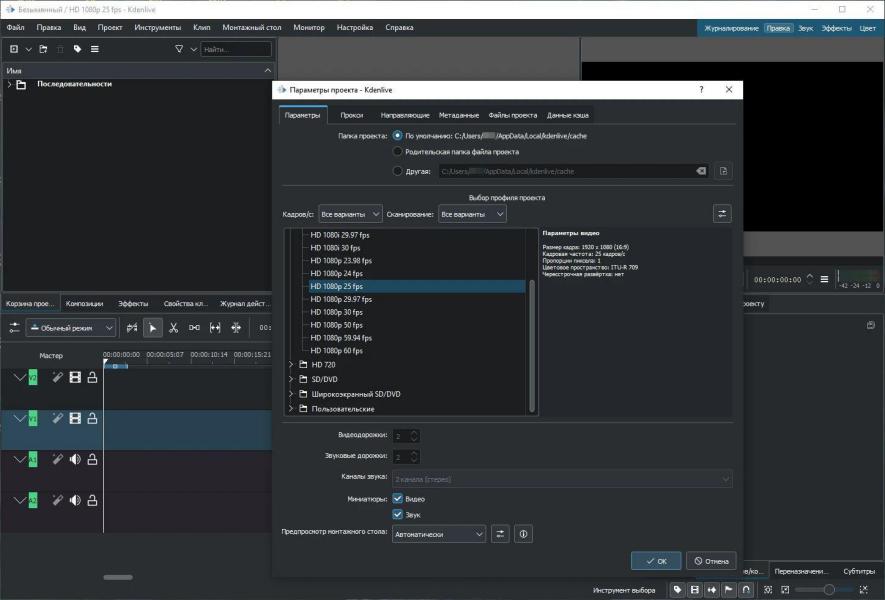Lock audio track A2

[92, 500]
